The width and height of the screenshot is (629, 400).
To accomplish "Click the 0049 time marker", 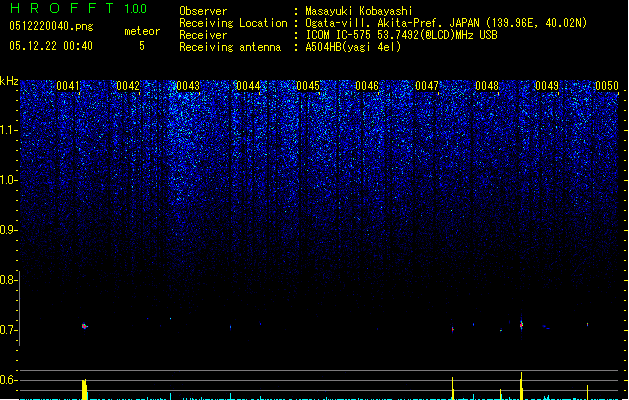I will click(x=547, y=86).
